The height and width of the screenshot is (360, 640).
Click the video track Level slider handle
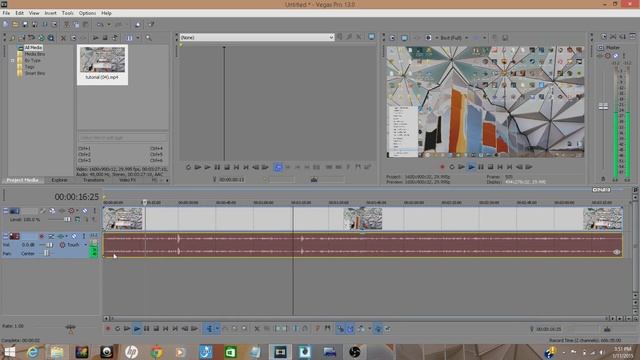click(67, 220)
